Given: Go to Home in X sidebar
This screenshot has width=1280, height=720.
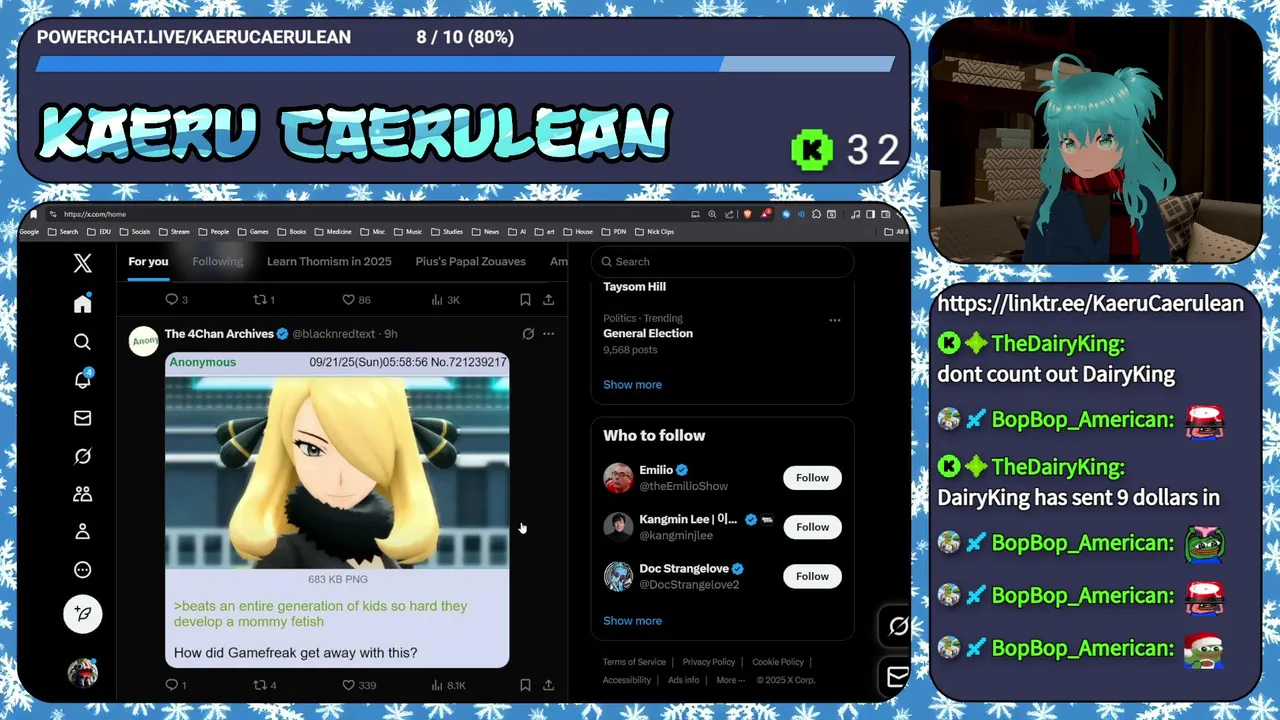Looking at the screenshot, I should point(83,304).
